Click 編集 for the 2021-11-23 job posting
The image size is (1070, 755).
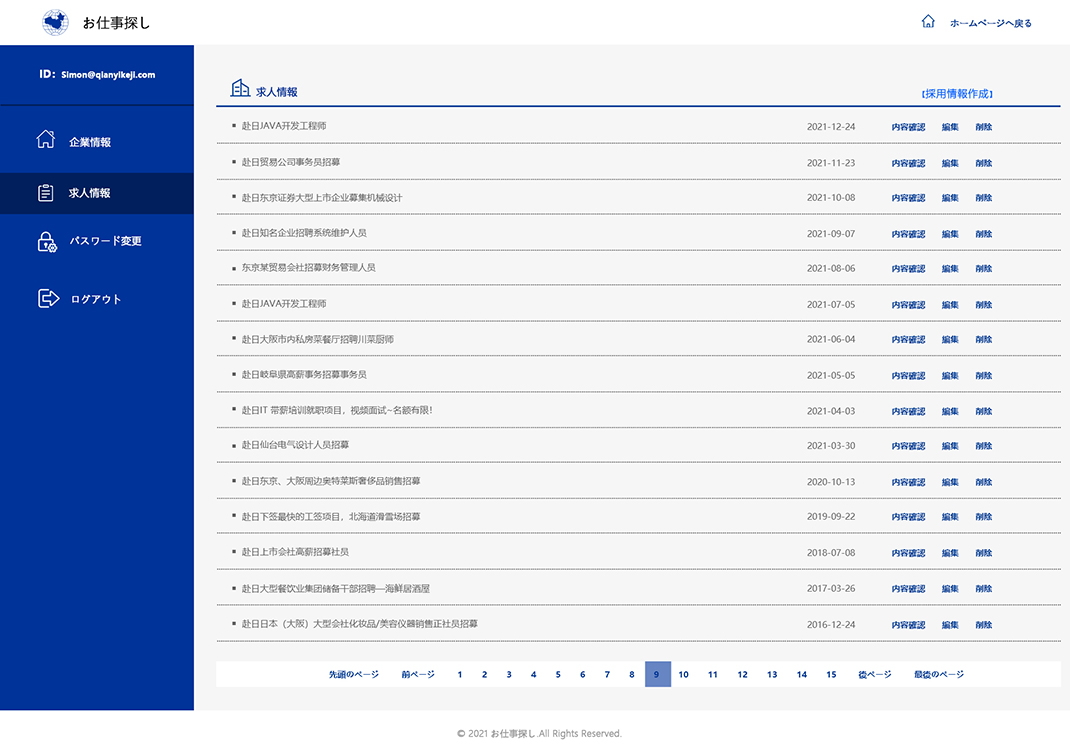[950, 163]
